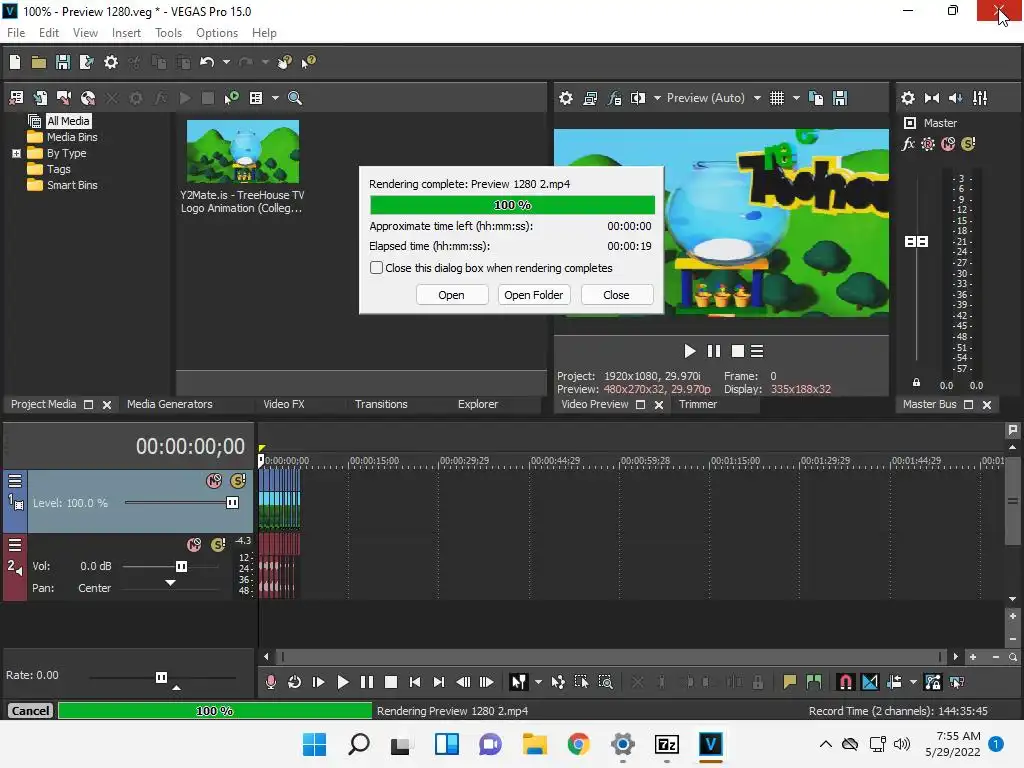Play timeline from transport bar
The width and height of the screenshot is (1024, 768).
[342, 682]
